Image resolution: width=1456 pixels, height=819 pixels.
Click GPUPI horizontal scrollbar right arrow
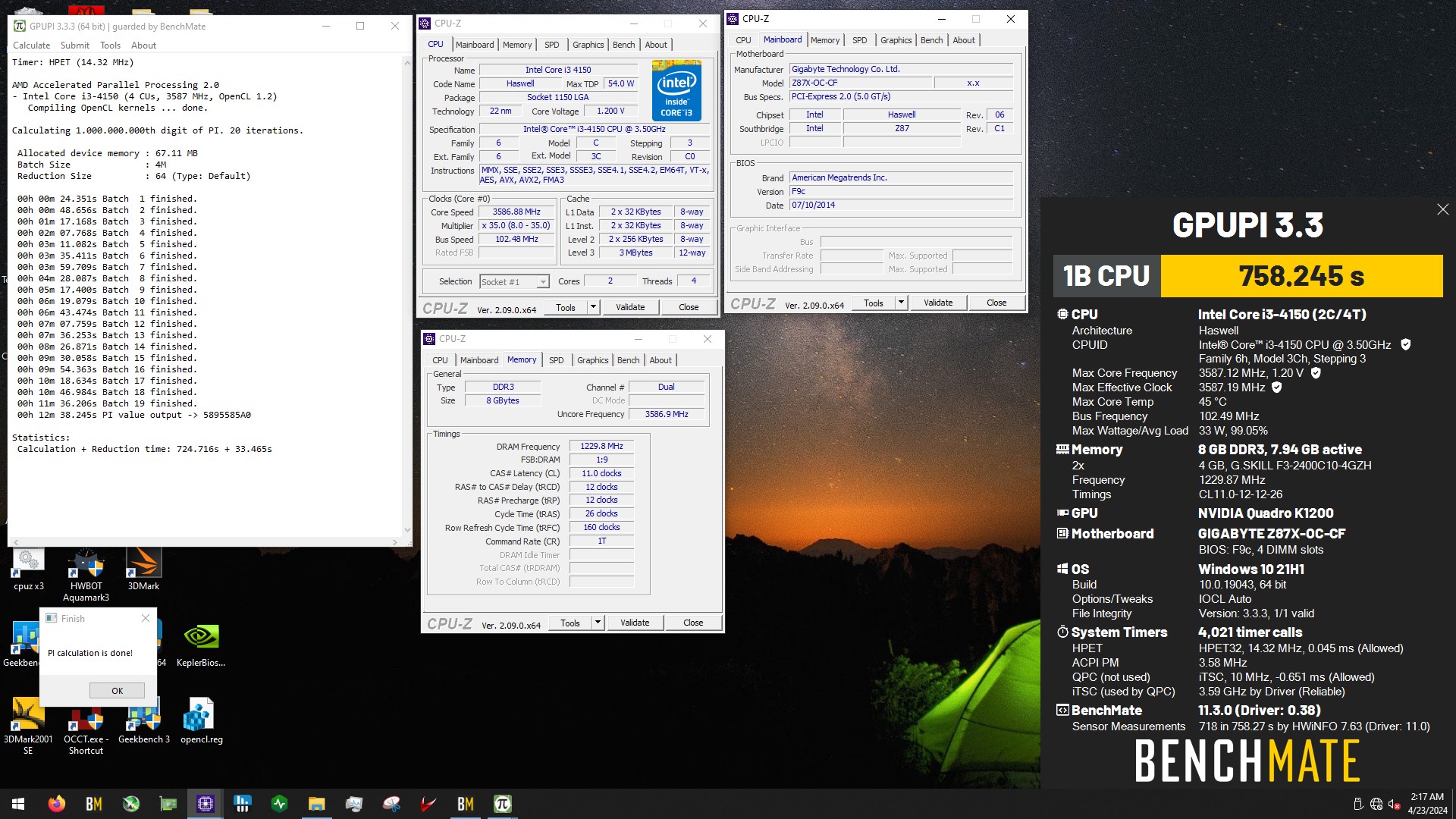[395, 542]
